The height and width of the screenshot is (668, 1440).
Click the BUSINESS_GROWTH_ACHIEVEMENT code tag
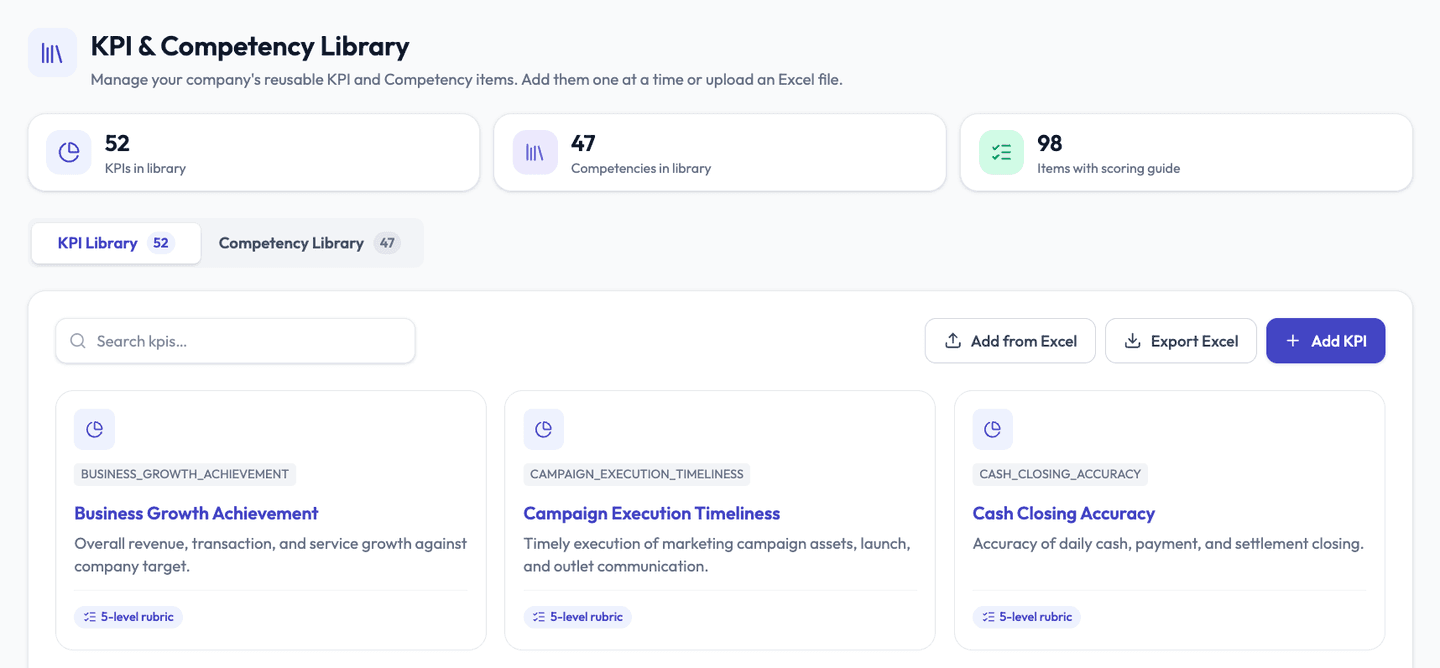[185, 474]
